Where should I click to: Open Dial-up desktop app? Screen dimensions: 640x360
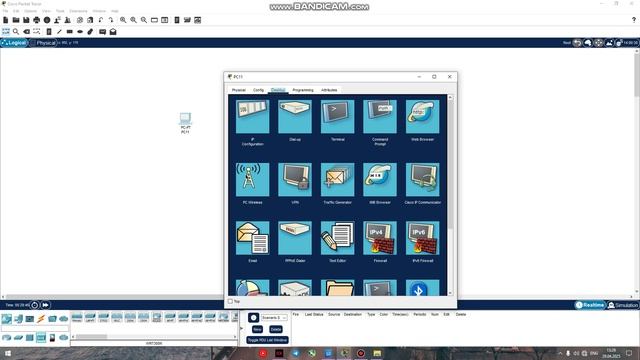point(295,117)
